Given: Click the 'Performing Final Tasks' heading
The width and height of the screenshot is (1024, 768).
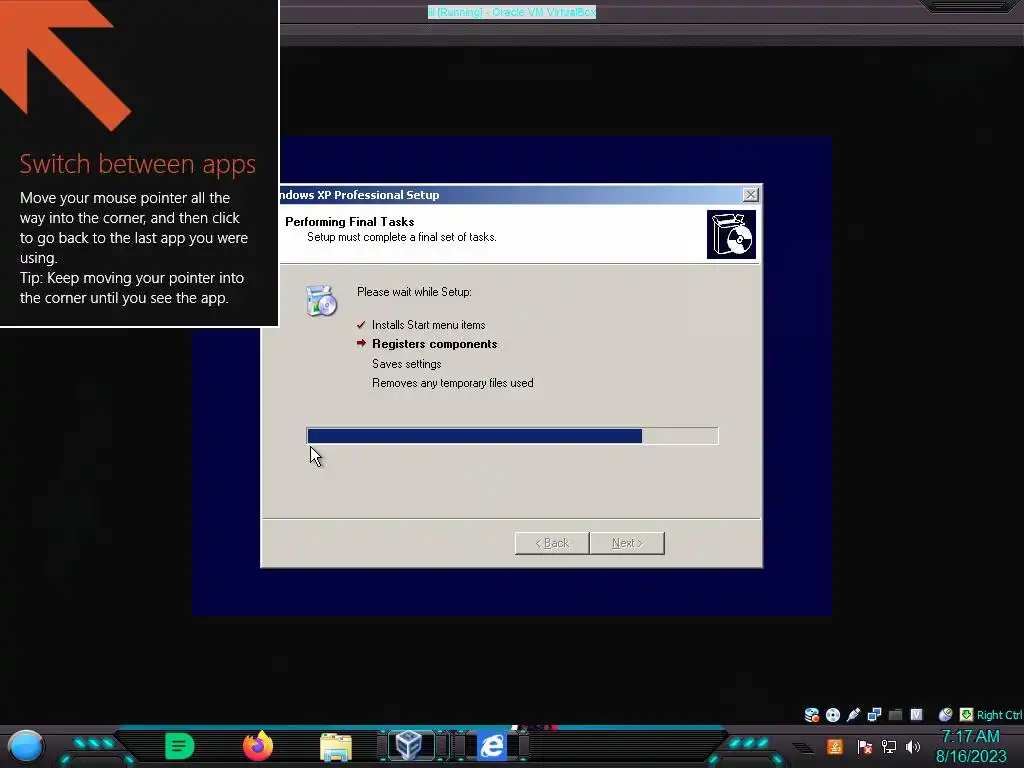Looking at the screenshot, I should click(x=349, y=221).
